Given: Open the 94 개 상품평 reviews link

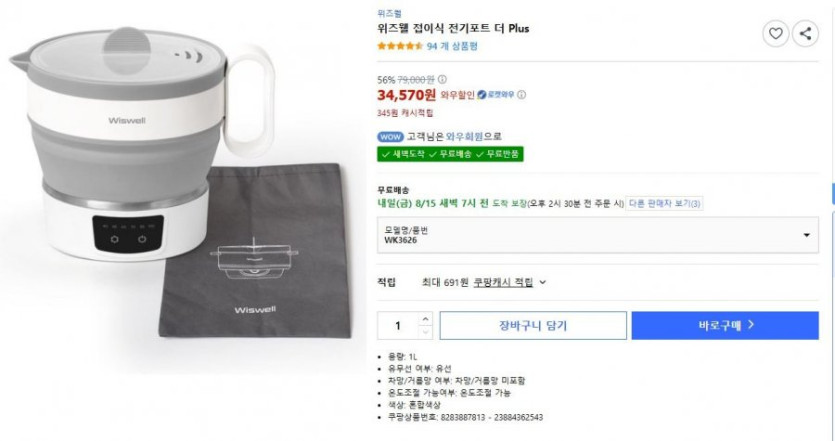Looking at the screenshot, I should [452, 46].
